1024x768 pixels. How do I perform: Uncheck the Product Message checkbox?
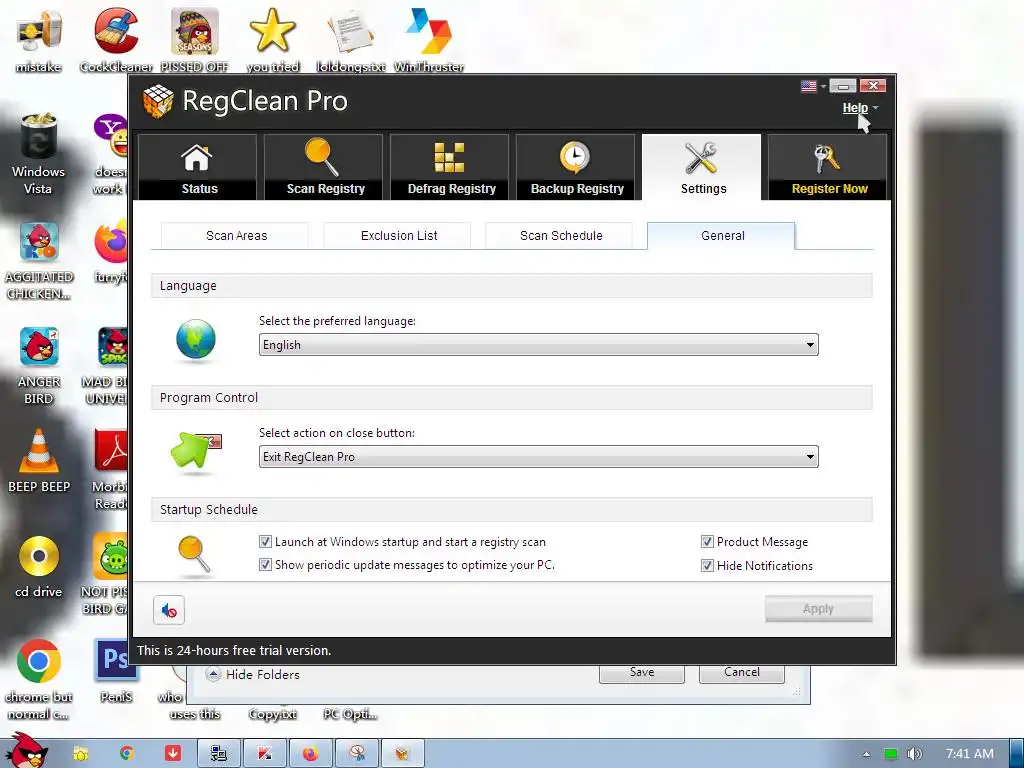[707, 541]
